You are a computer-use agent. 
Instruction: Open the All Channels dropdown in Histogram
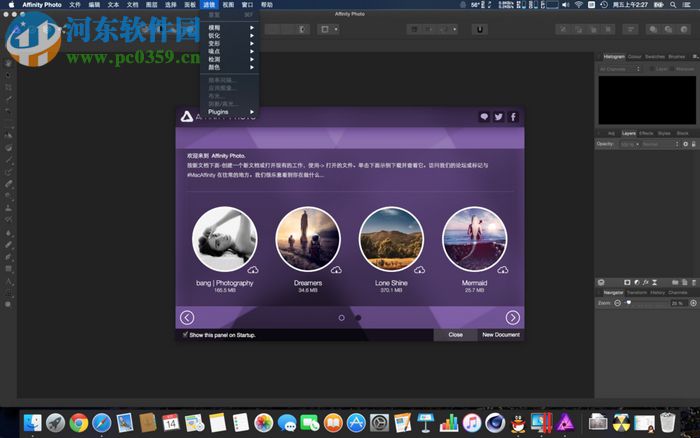tap(620, 69)
